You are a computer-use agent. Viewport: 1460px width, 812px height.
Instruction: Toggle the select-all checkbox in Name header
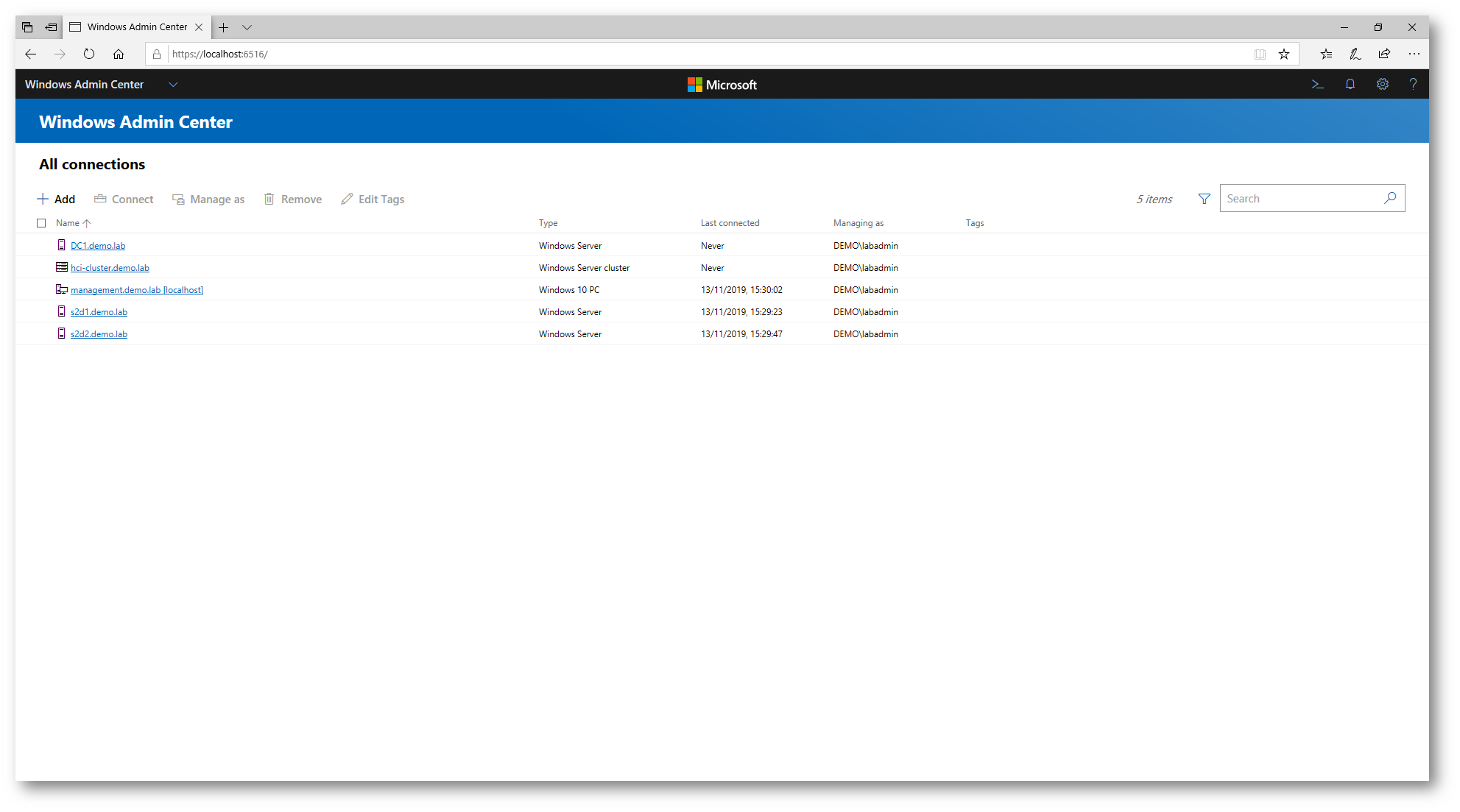[41, 223]
